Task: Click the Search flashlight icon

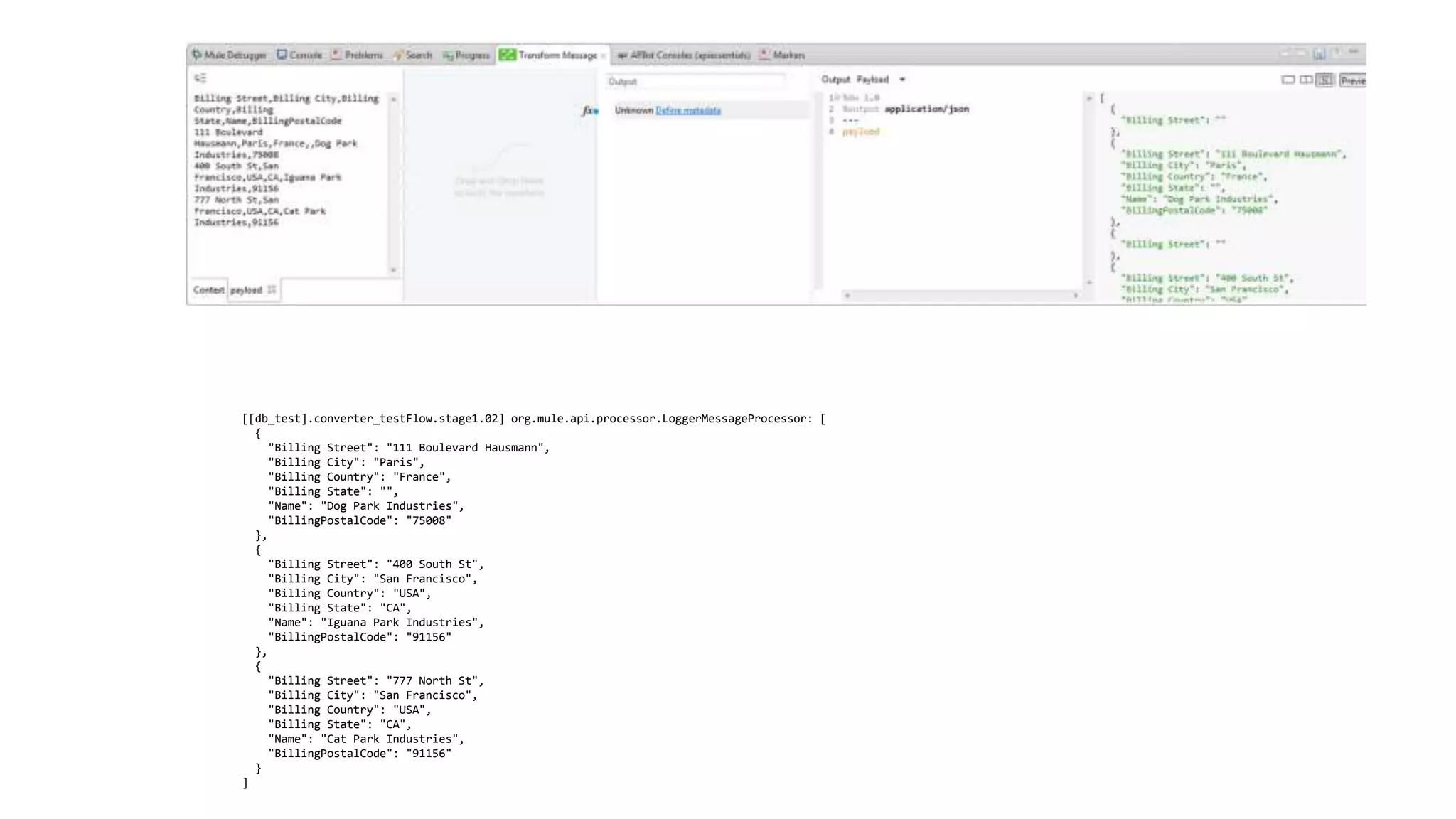Action: 398,55
